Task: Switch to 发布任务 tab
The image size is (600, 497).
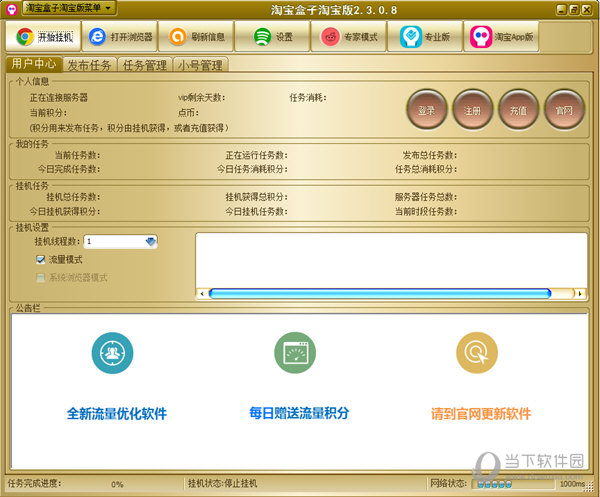Action: pos(90,65)
